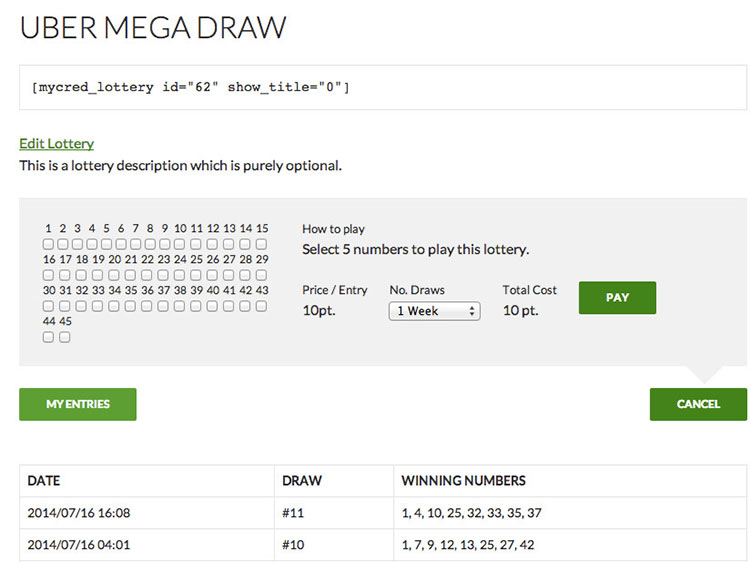Screen dimensions: 750x562
Task: Open MY ENTRIES
Action: (78, 404)
